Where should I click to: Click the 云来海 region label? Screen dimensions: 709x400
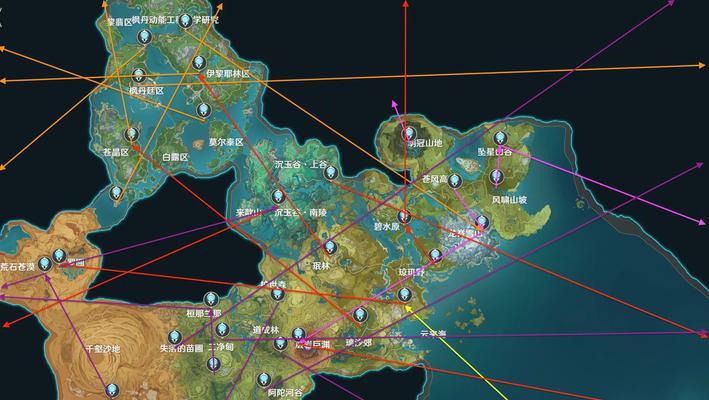pyautogui.click(x=433, y=334)
